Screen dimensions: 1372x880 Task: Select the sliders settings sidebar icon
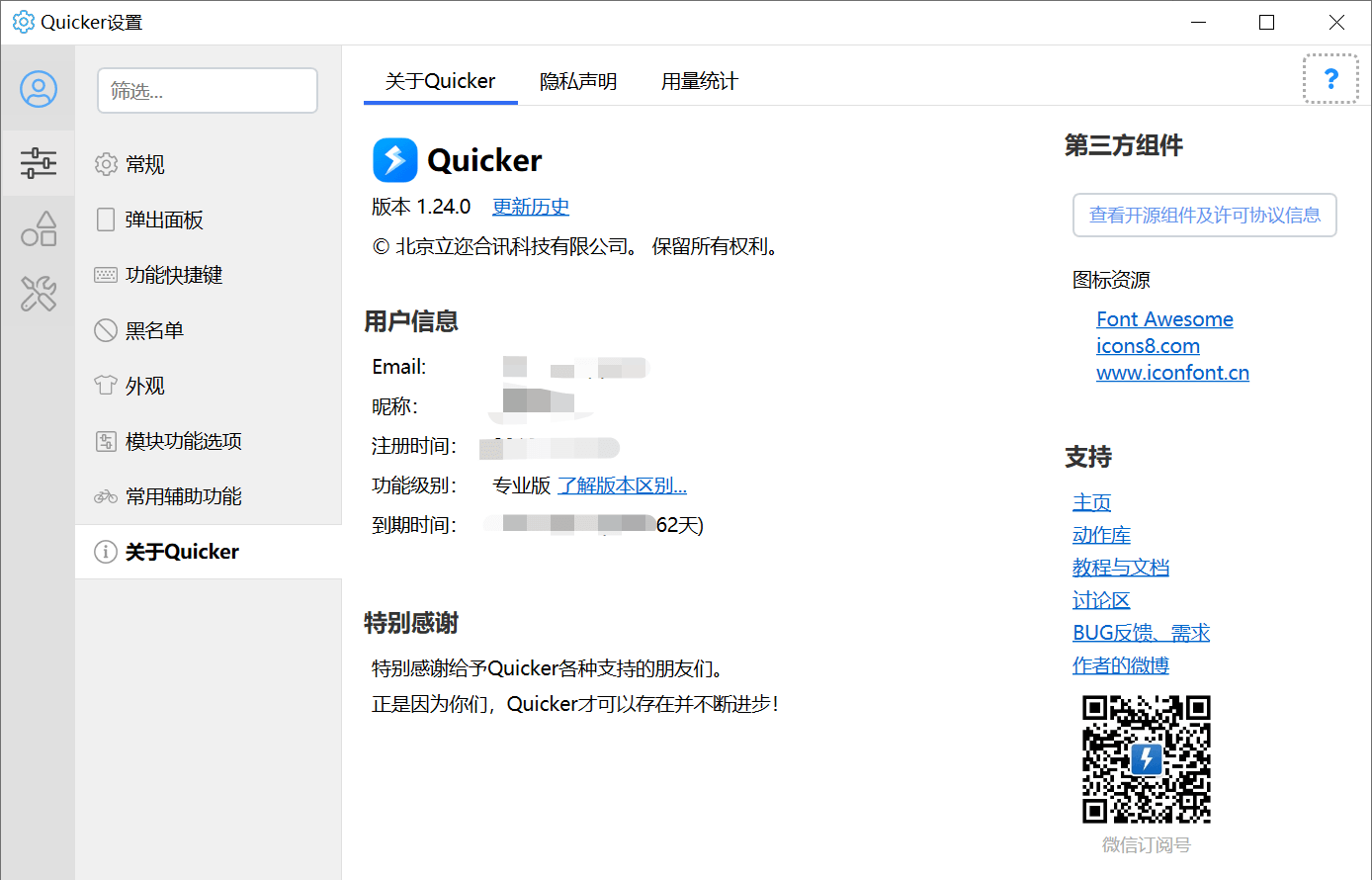tap(39, 163)
